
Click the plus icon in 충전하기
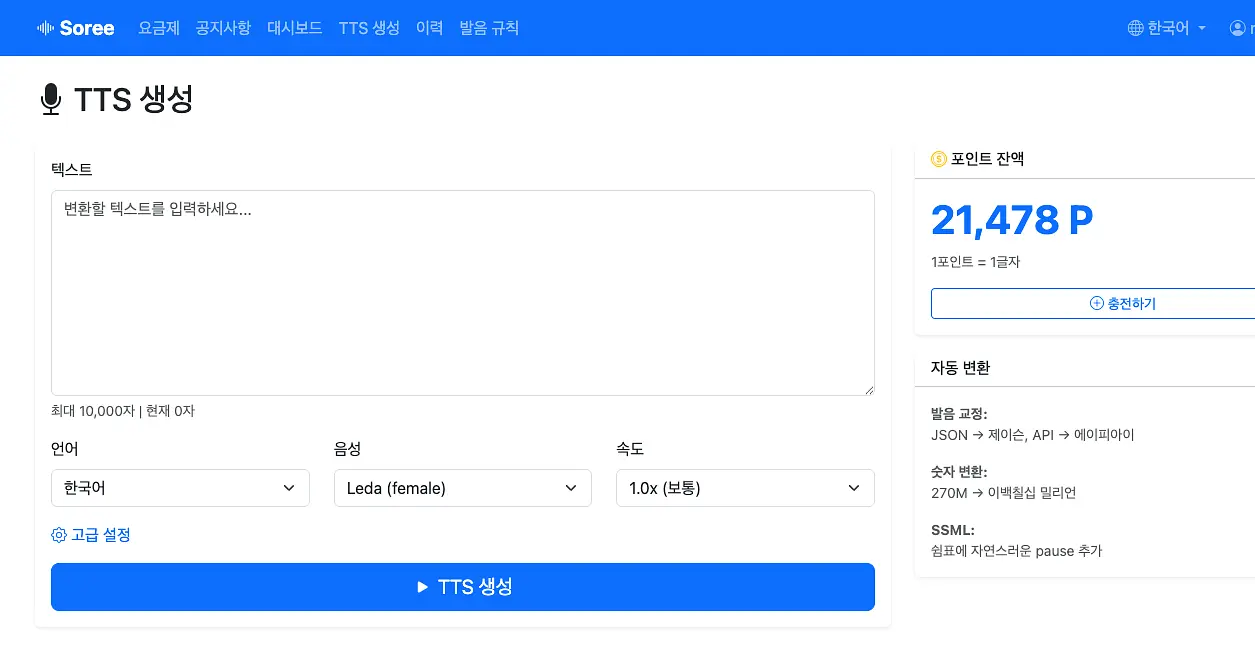coord(1096,304)
